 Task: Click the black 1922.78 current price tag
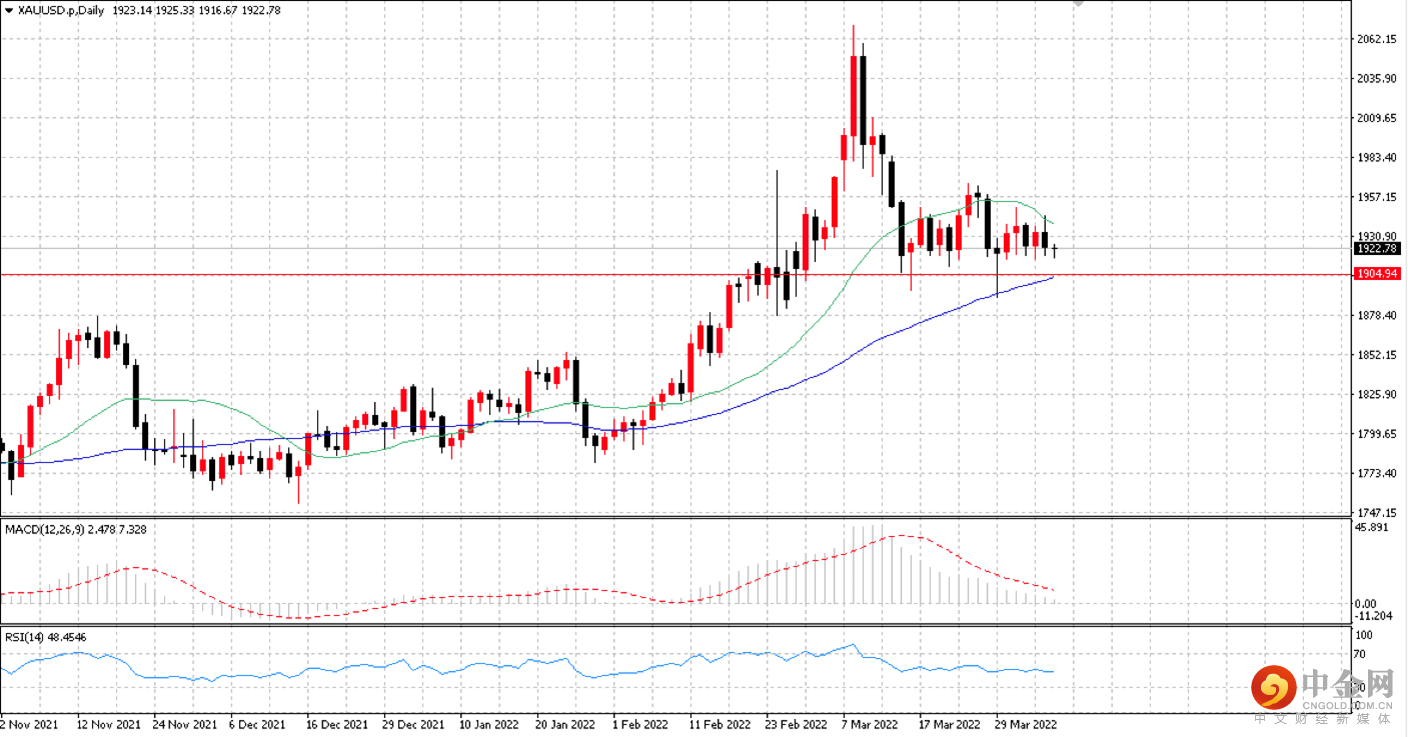[1377, 248]
